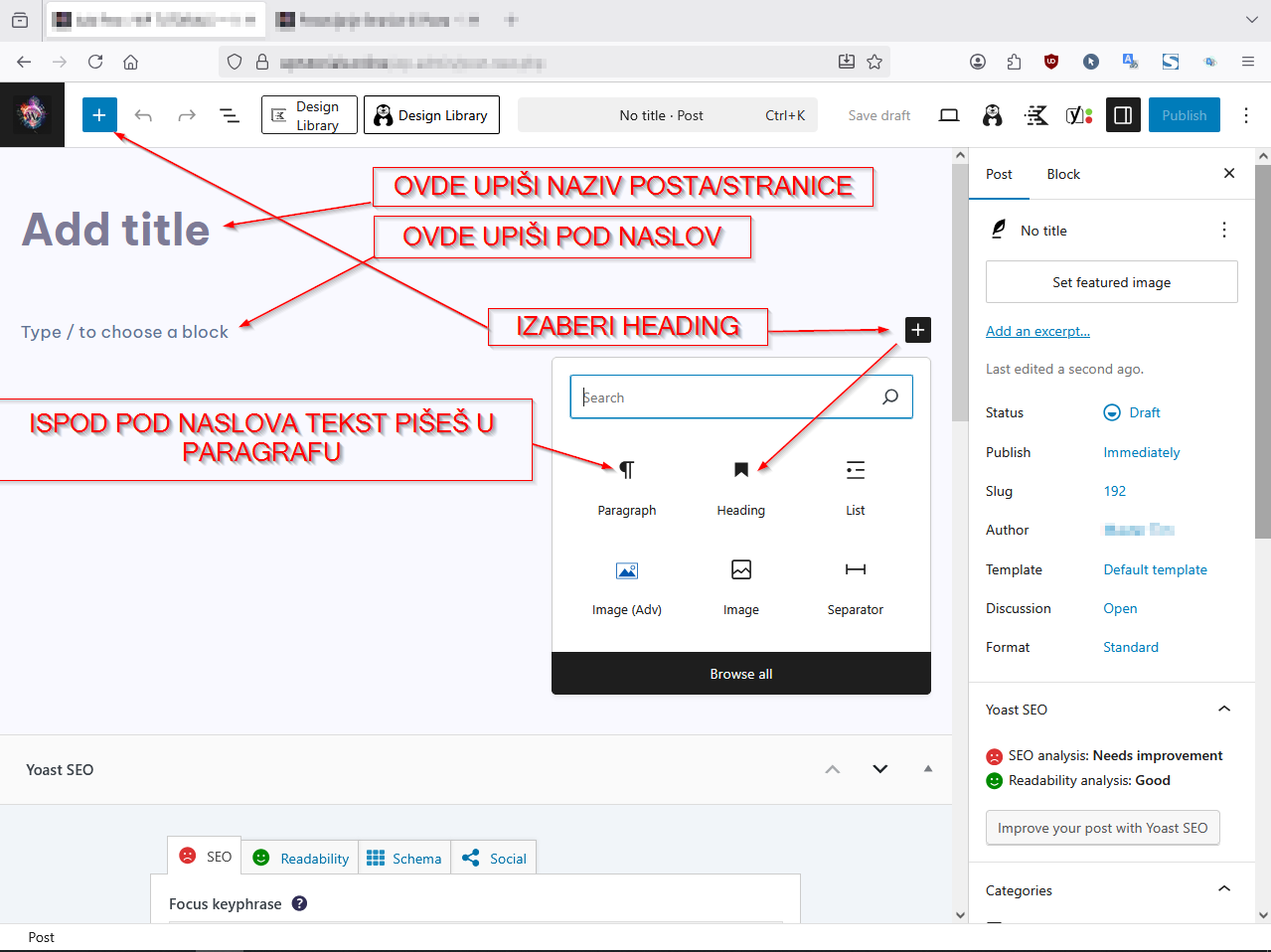The height and width of the screenshot is (952, 1271).
Task: Choose the Separator block icon
Action: [855, 569]
